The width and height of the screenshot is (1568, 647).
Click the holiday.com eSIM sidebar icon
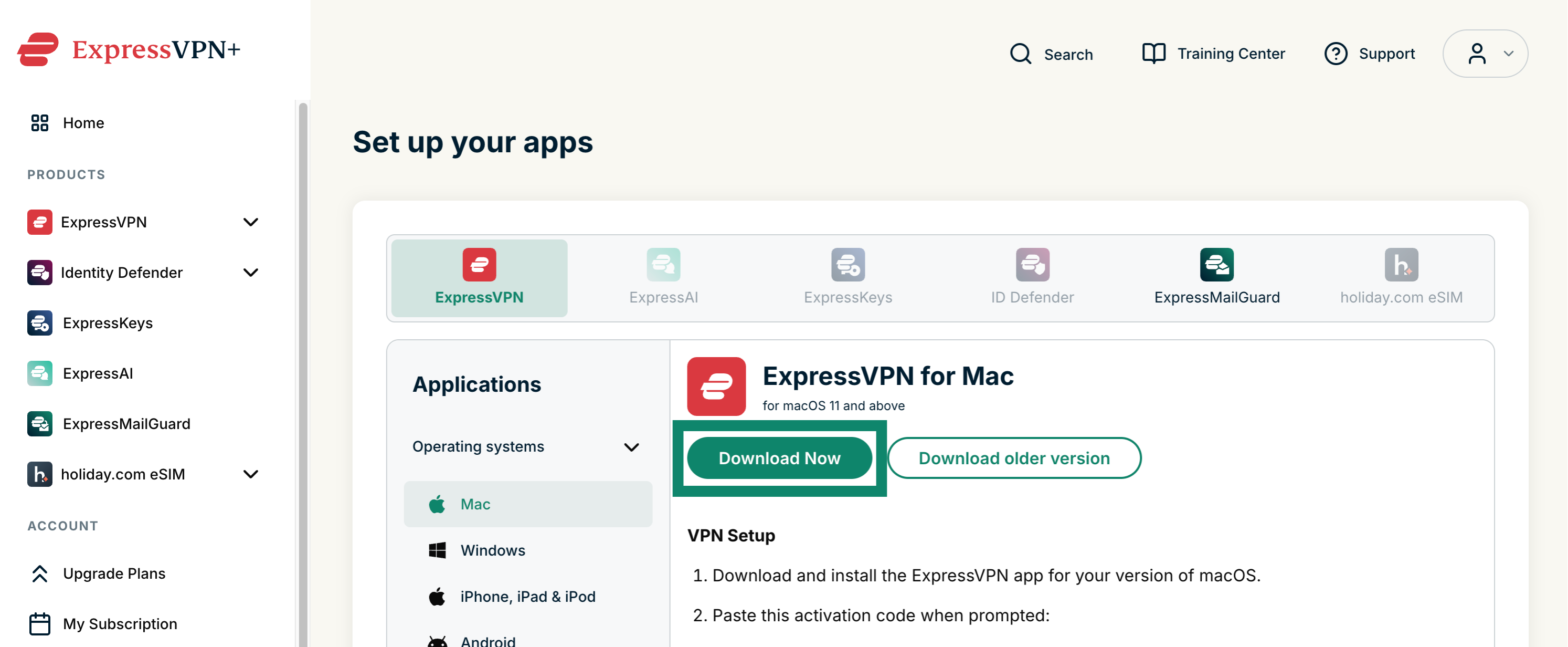39,474
